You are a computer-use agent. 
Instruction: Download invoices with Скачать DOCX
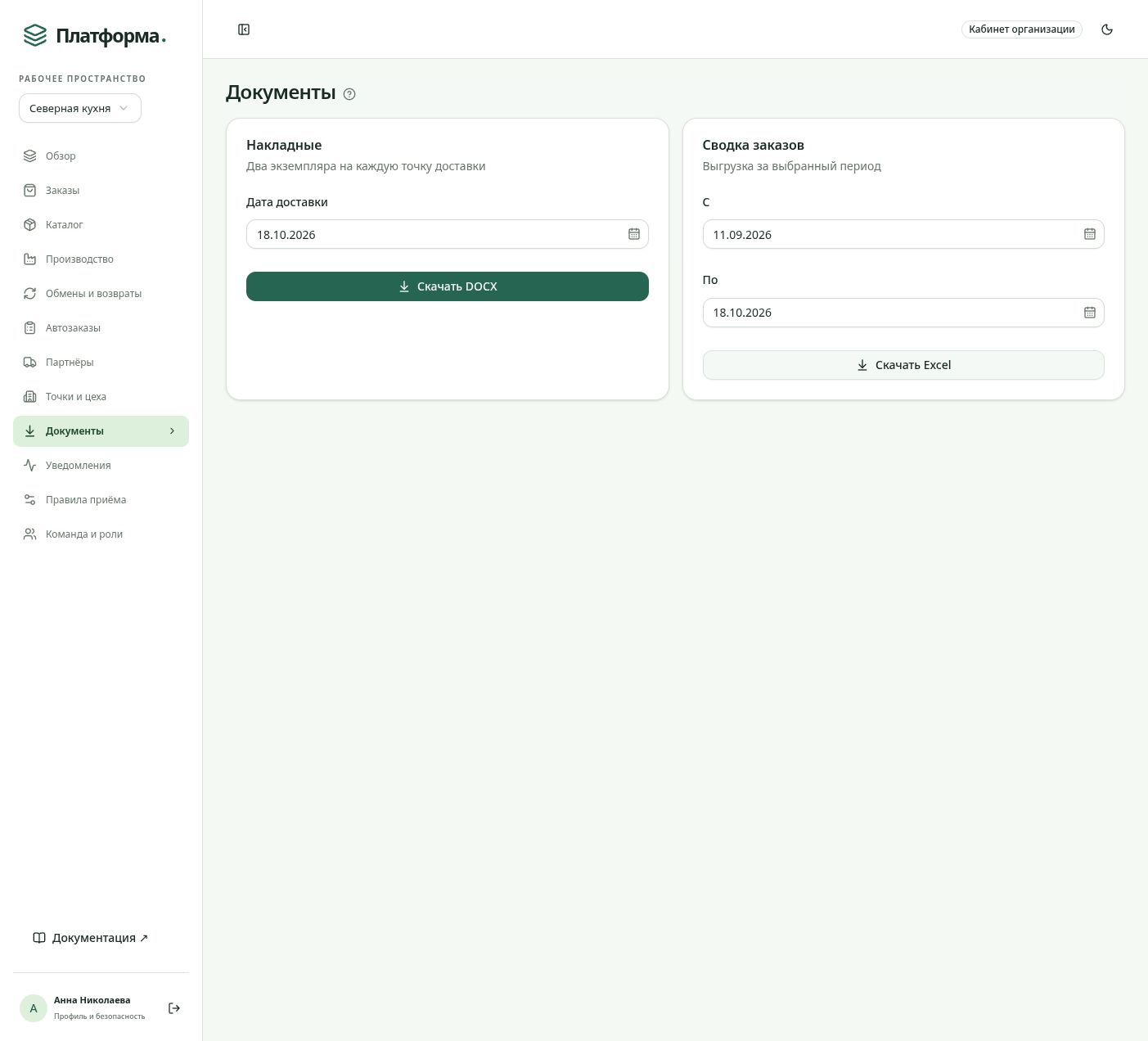[x=448, y=286]
